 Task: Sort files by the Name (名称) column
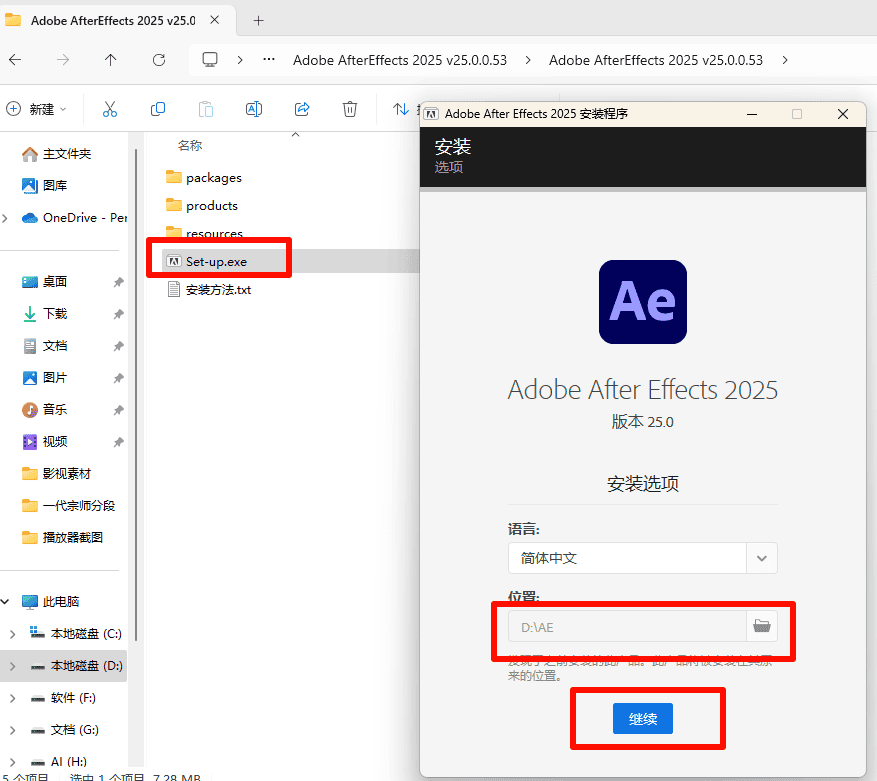190,145
